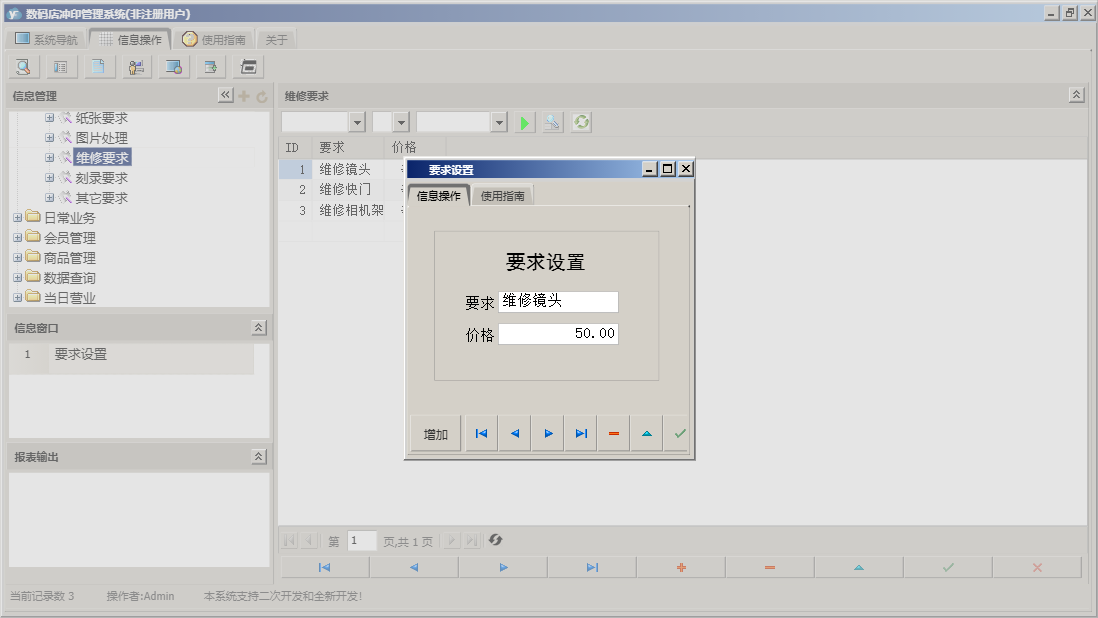
Task: Go to next record in 要求设置 dialog
Action: click(x=548, y=434)
